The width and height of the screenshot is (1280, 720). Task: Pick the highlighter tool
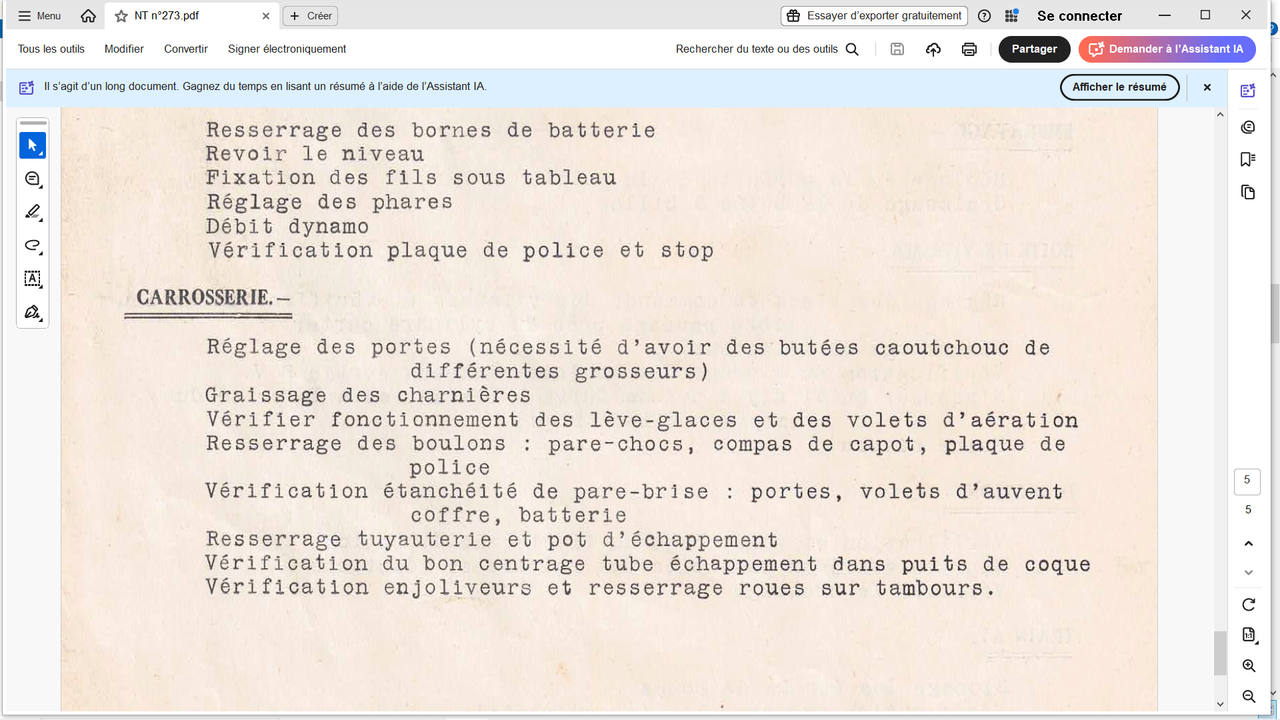pos(33,212)
